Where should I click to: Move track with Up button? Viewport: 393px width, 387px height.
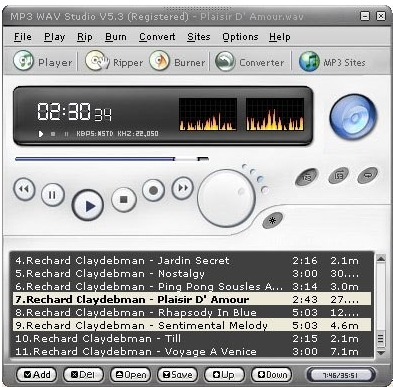coord(224,375)
